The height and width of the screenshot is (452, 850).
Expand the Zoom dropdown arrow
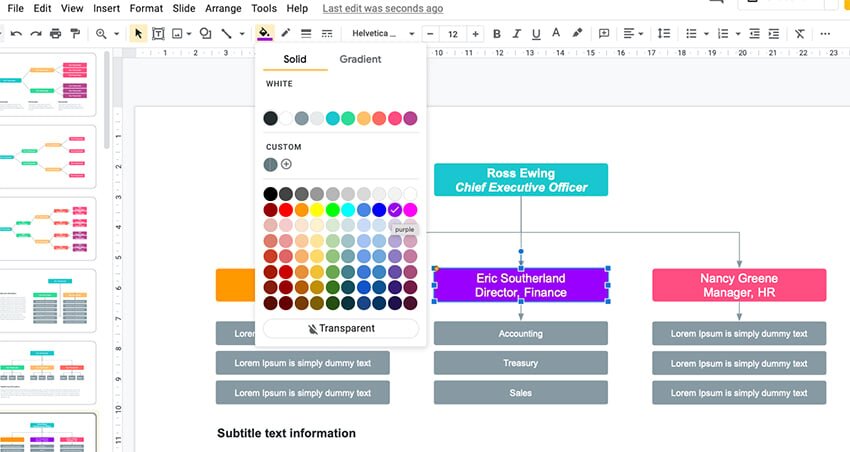116,34
